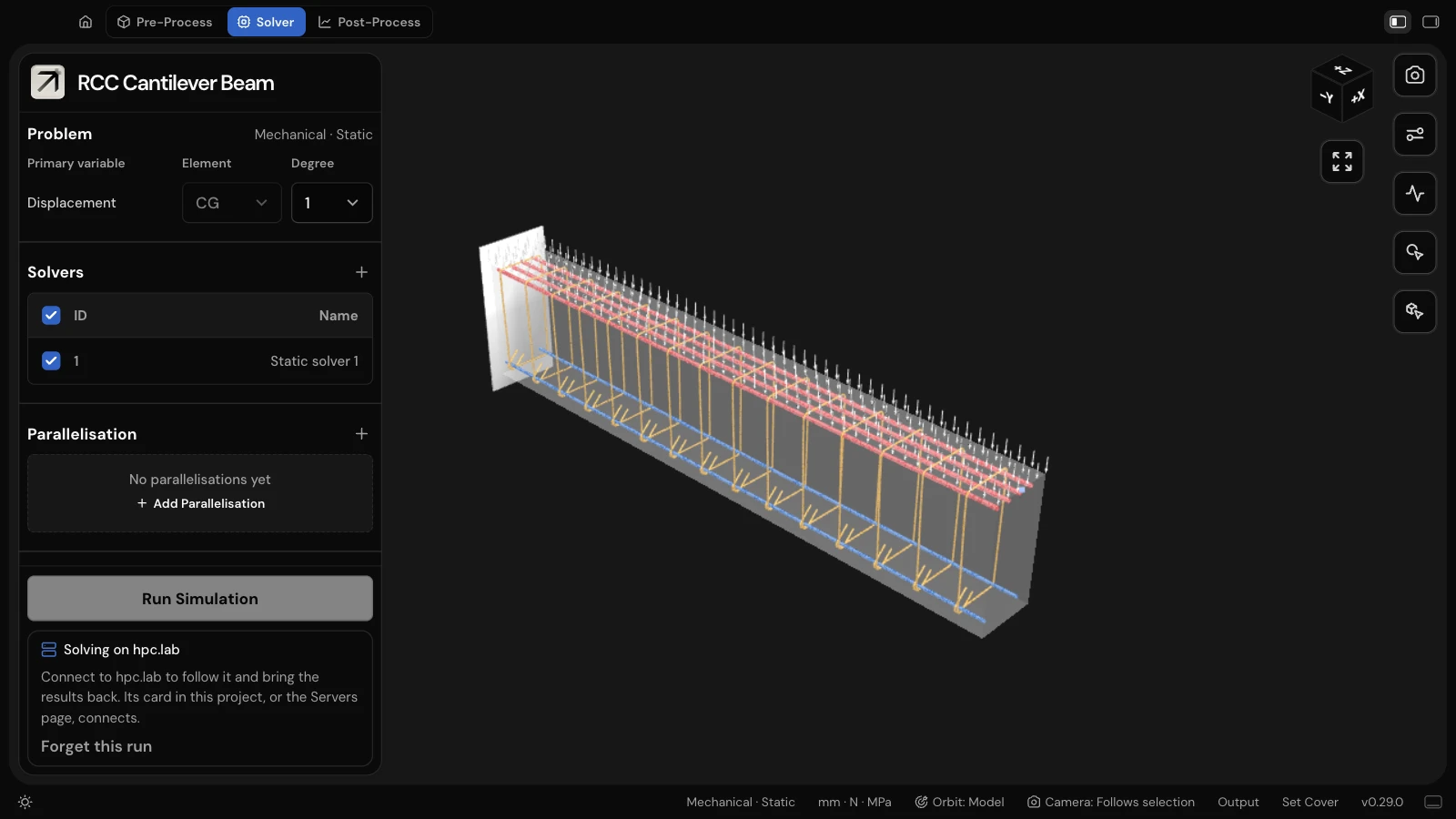Select the Static solver 1 row name
The width and height of the screenshot is (1456, 819).
coord(314,361)
